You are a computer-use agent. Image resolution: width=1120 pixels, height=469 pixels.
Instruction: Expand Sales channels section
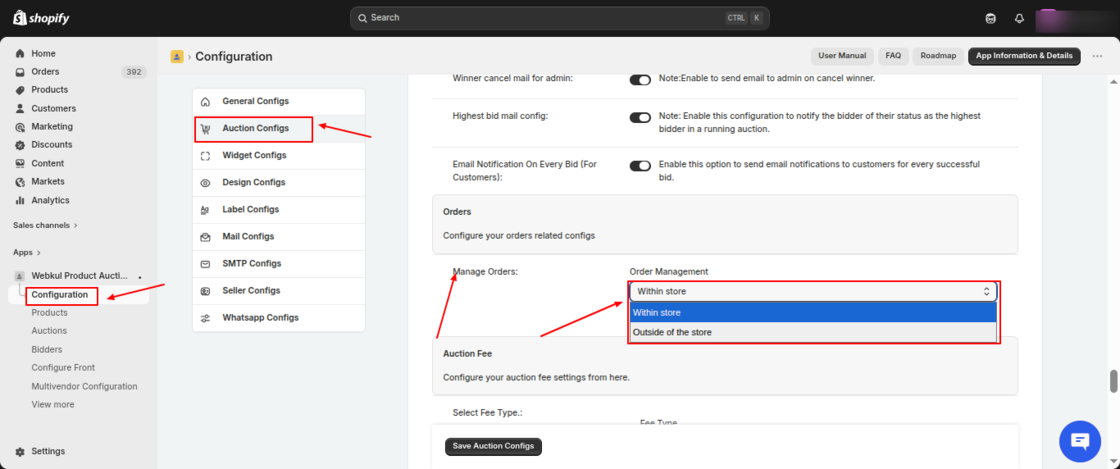coord(45,226)
